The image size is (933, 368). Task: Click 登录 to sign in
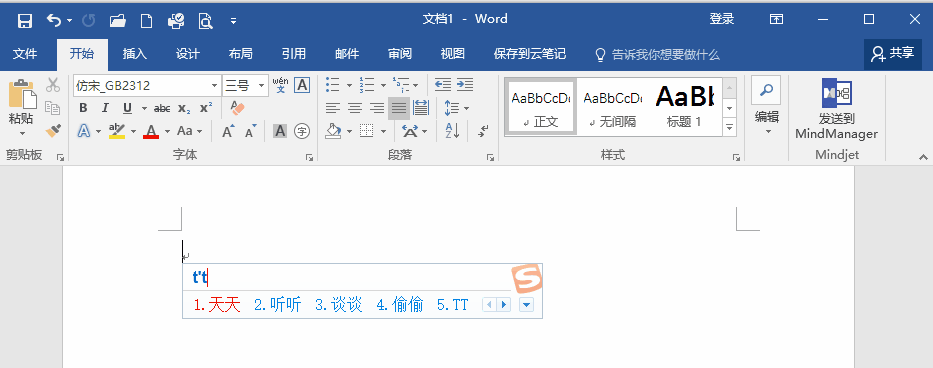721,19
